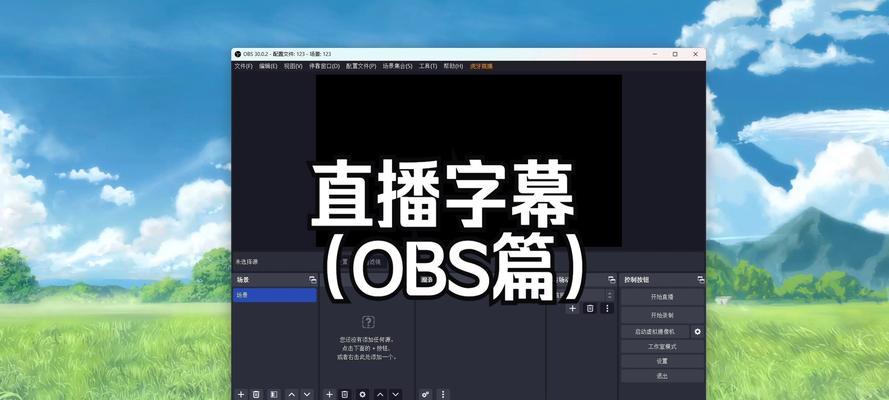The width and height of the screenshot is (889, 400).
Task: Delete selected scene with trash icon
Action: point(256,394)
